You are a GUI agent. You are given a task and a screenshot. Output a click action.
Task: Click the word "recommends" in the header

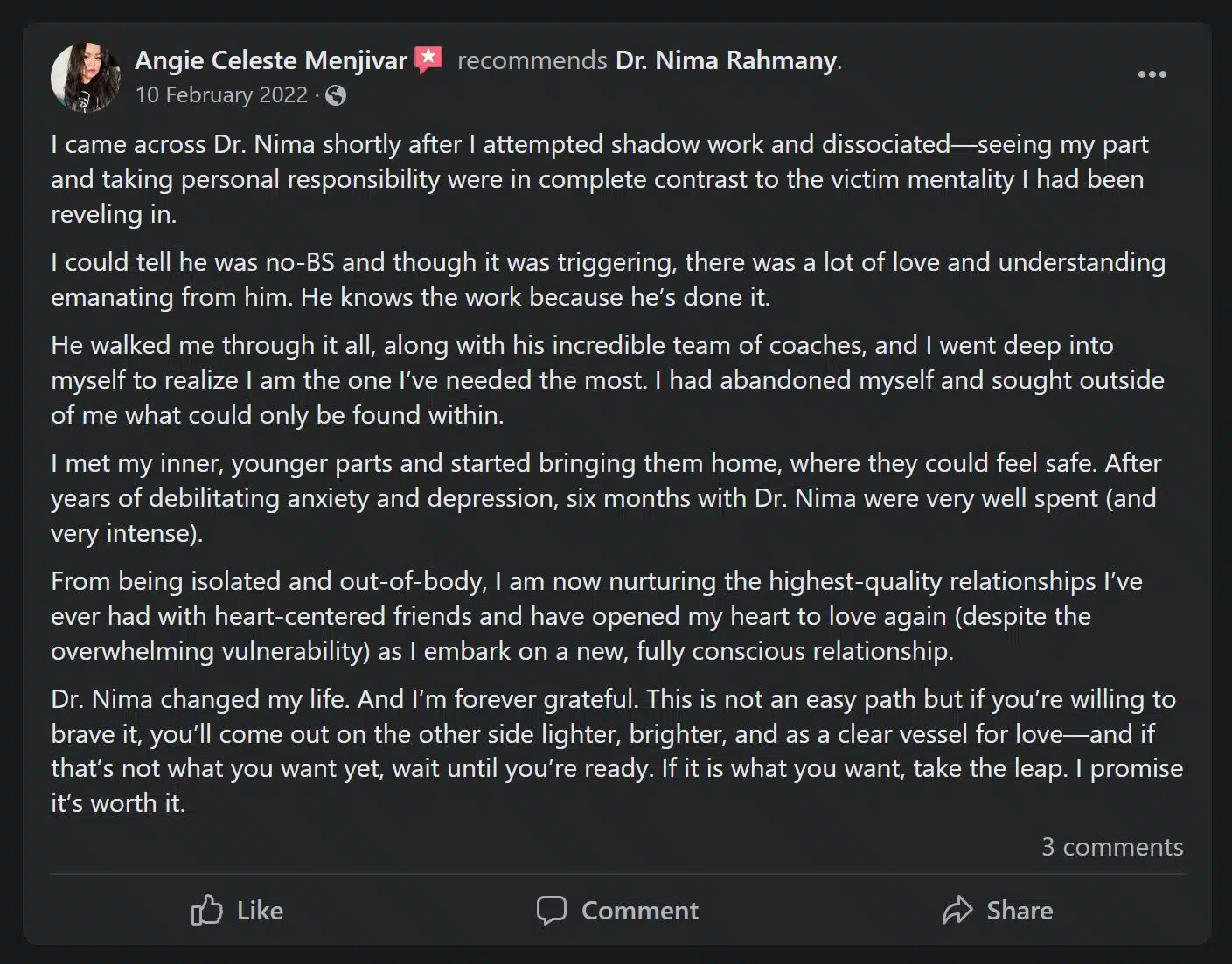tap(532, 60)
